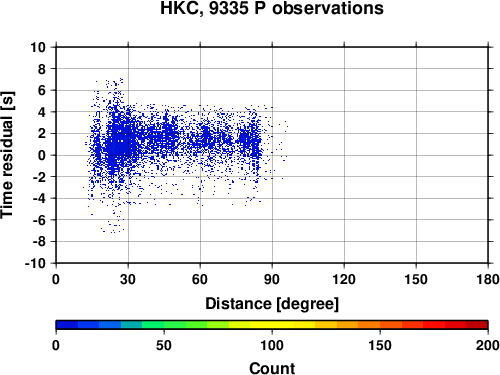Click the distance tick label '150' on x-axis

(x=416, y=279)
